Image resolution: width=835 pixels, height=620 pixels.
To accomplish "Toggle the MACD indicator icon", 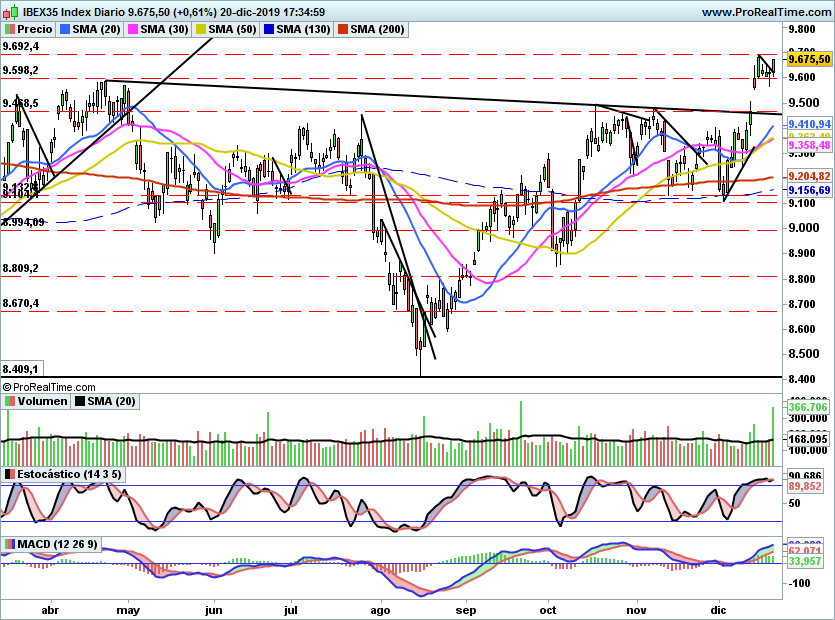I will coord(10,543).
